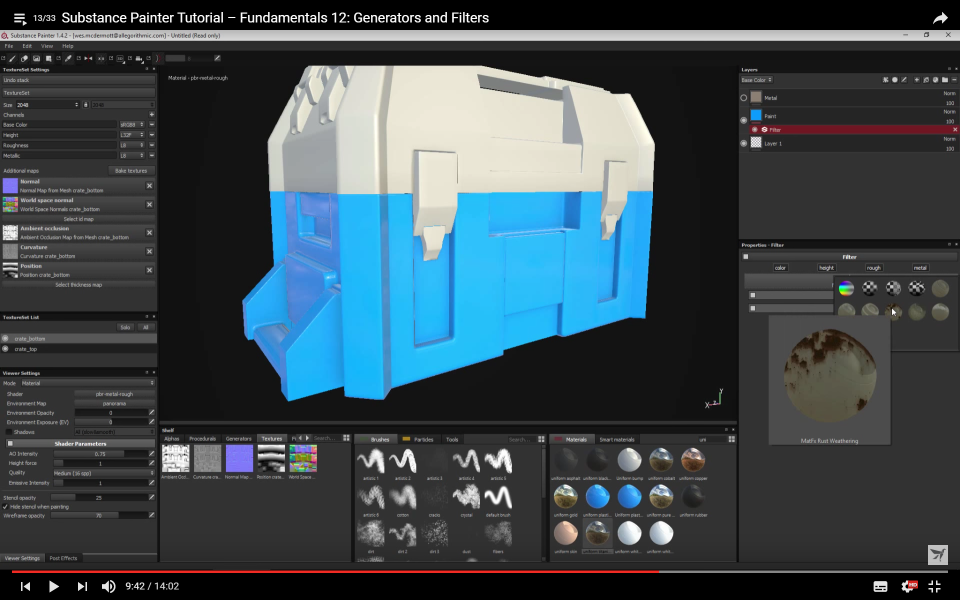The height and width of the screenshot is (600, 960).
Task: Delete selected layer with minus icon
Action: [954, 80]
